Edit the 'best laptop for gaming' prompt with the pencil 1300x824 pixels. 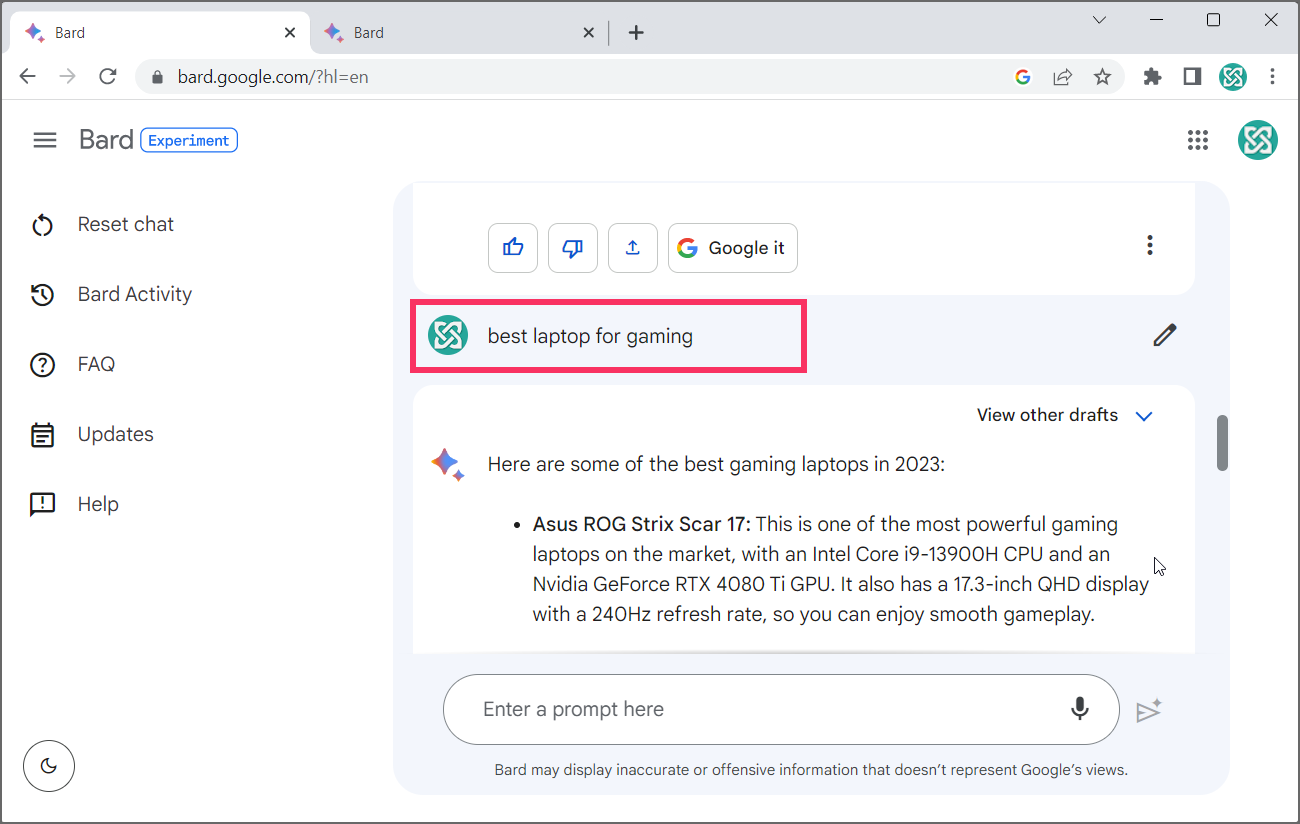1164,335
